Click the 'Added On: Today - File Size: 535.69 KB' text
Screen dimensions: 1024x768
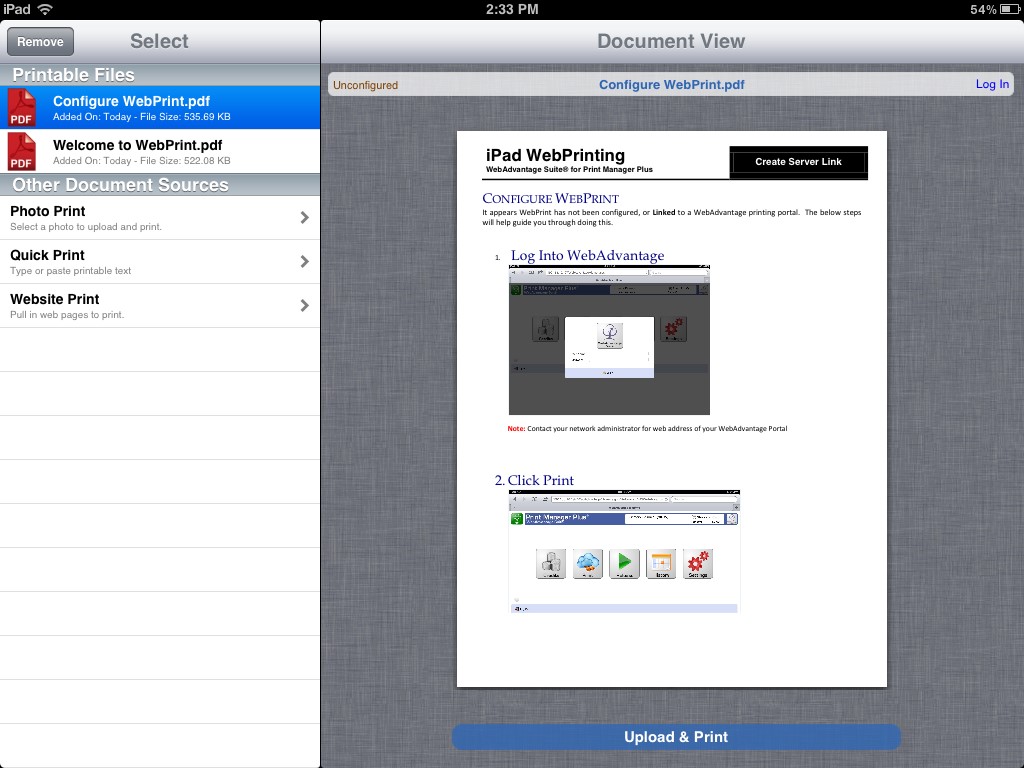pyautogui.click(x=142, y=117)
